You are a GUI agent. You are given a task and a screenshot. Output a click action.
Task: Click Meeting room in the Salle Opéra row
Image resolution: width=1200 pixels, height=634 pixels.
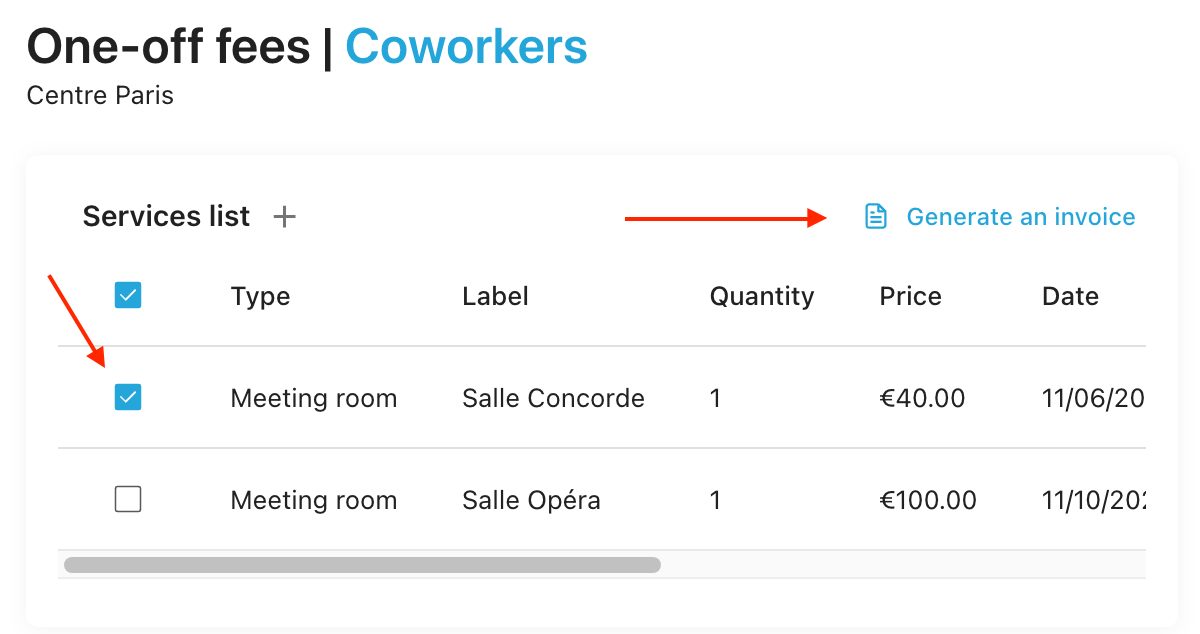pyautogui.click(x=314, y=500)
